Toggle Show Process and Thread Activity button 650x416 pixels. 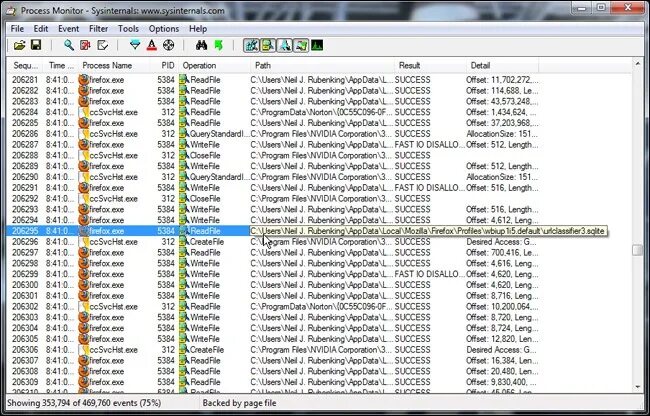tap(301, 45)
